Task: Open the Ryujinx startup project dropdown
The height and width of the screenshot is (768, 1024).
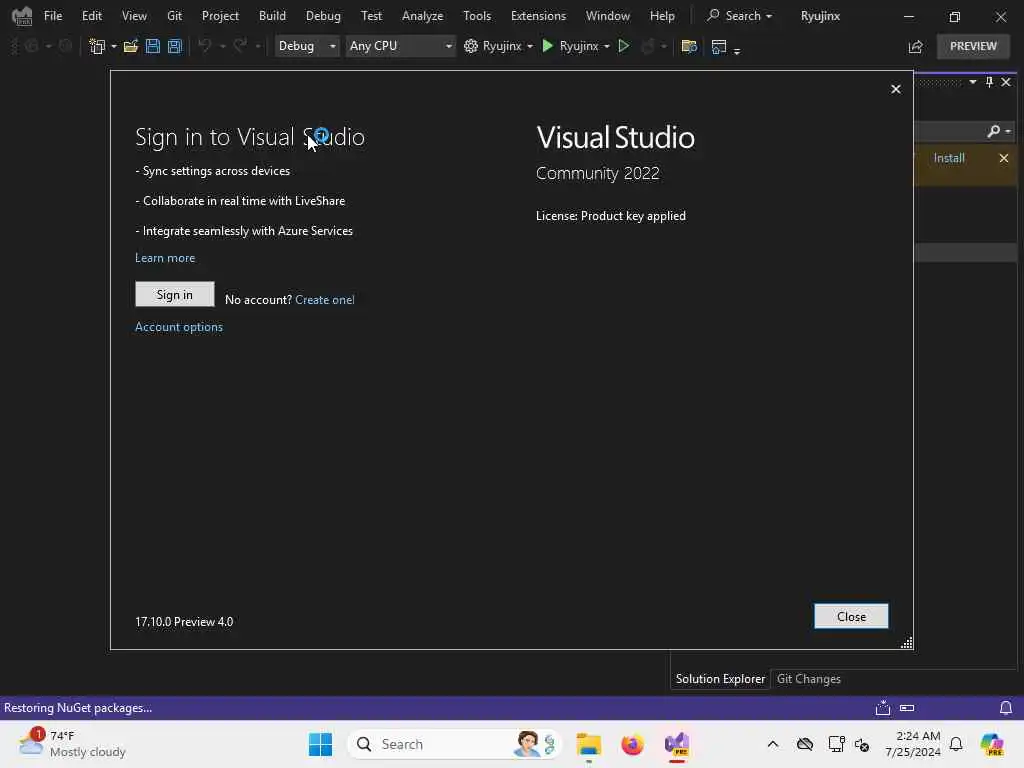Action: coord(498,46)
